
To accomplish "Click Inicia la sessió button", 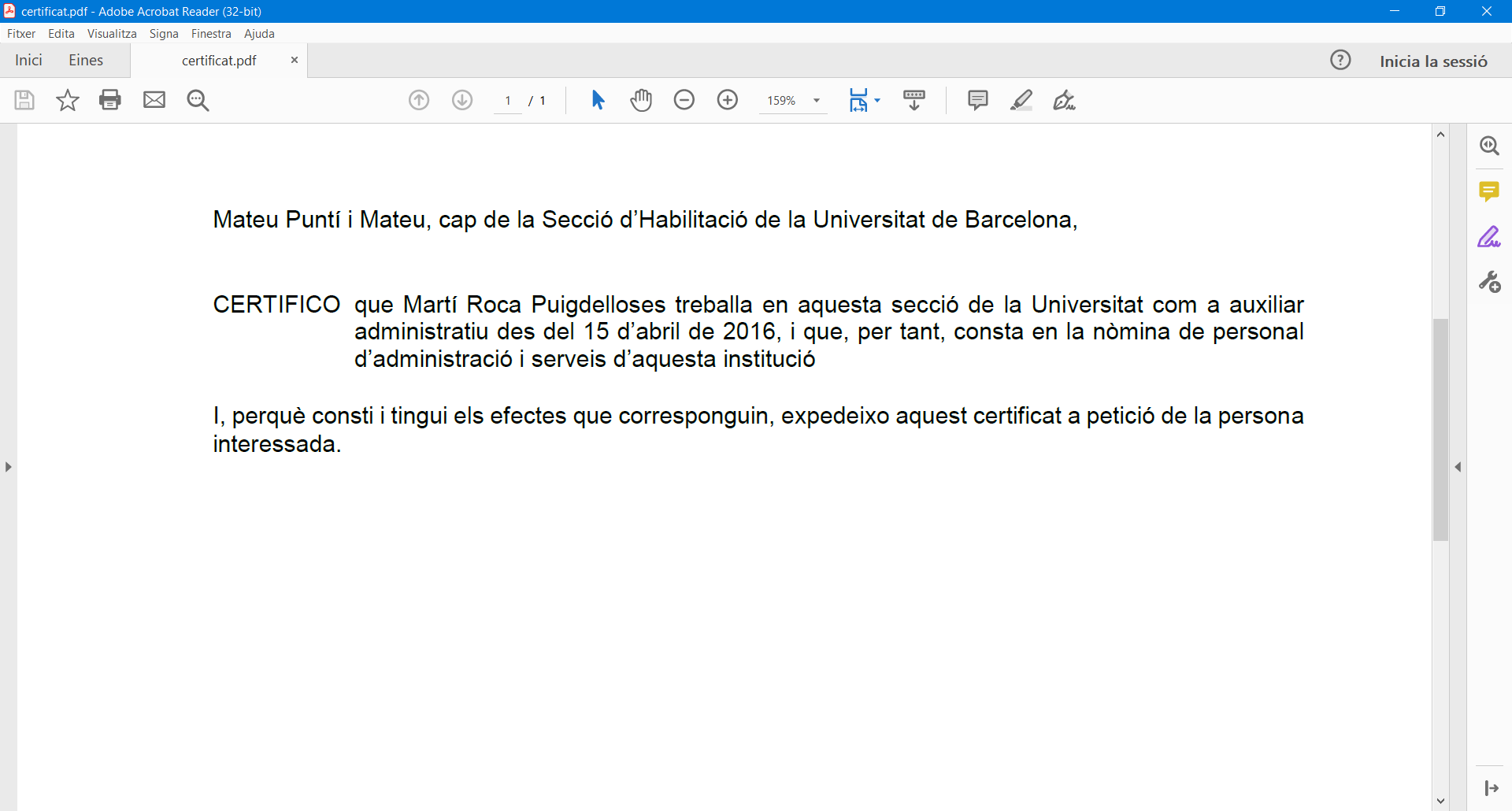I will pyautogui.click(x=1433, y=61).
